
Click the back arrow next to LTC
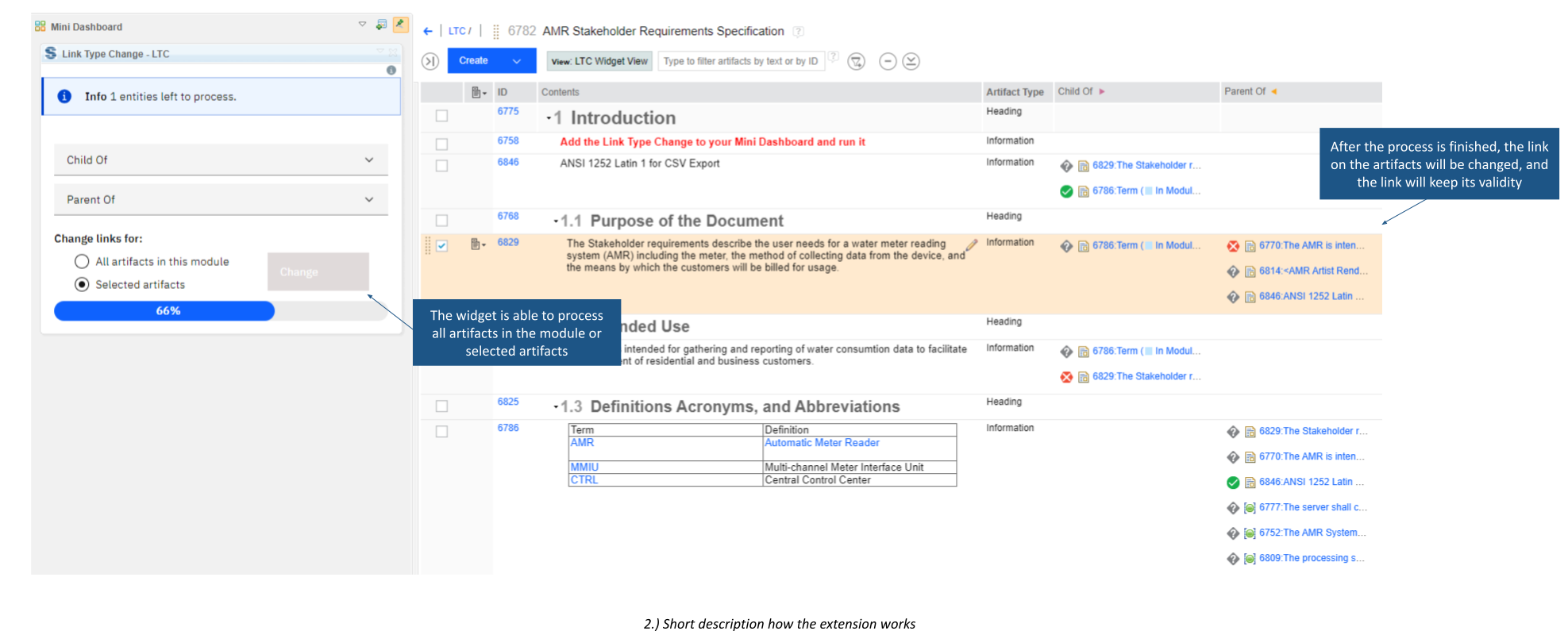[428, 31]
